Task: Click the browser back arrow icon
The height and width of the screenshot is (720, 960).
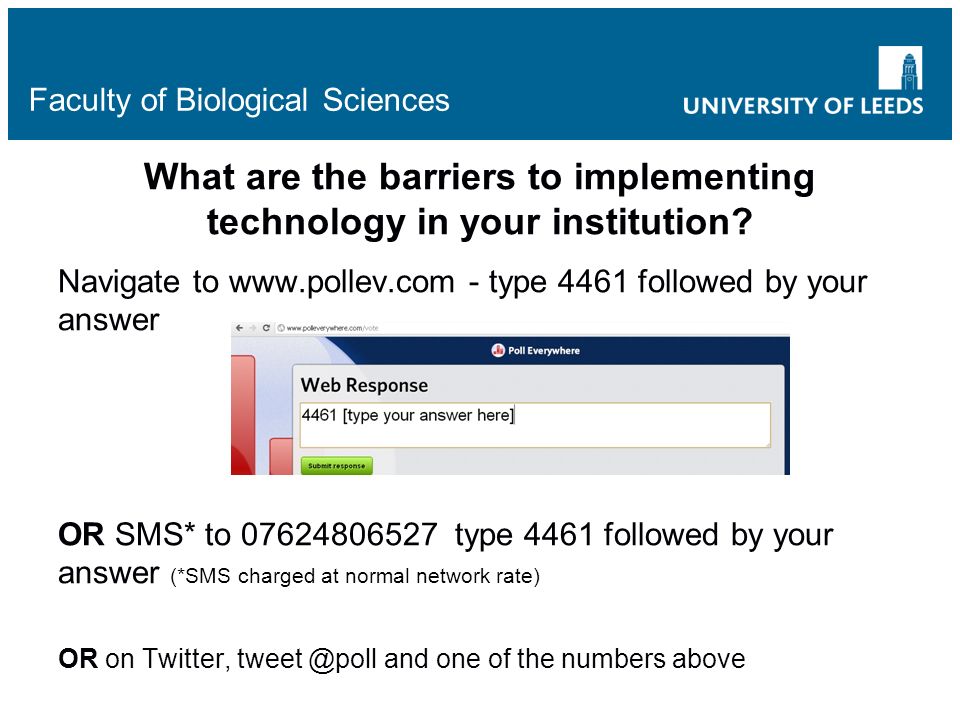Action: 239,328
